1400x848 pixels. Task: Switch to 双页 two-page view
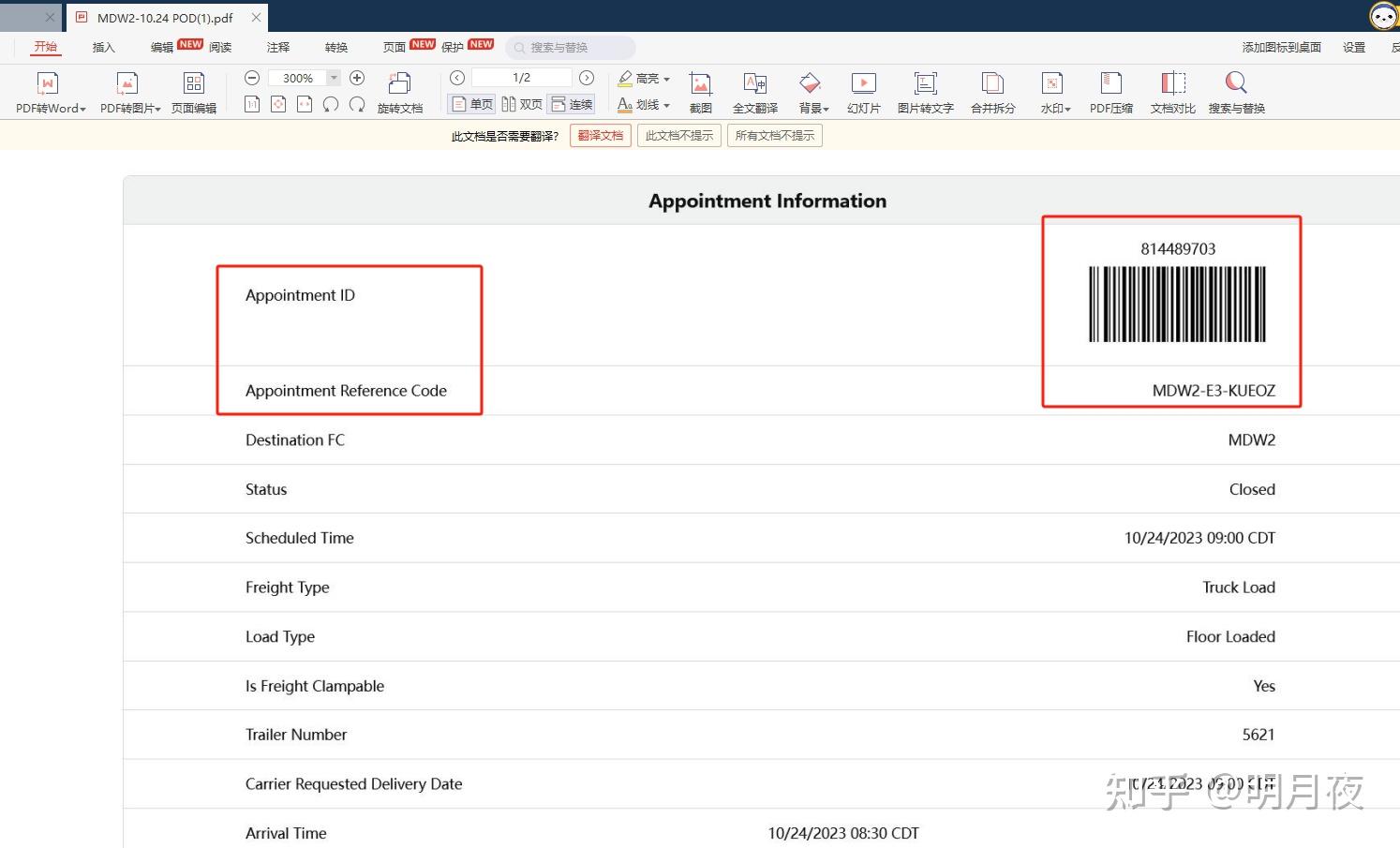pos(523,104)
